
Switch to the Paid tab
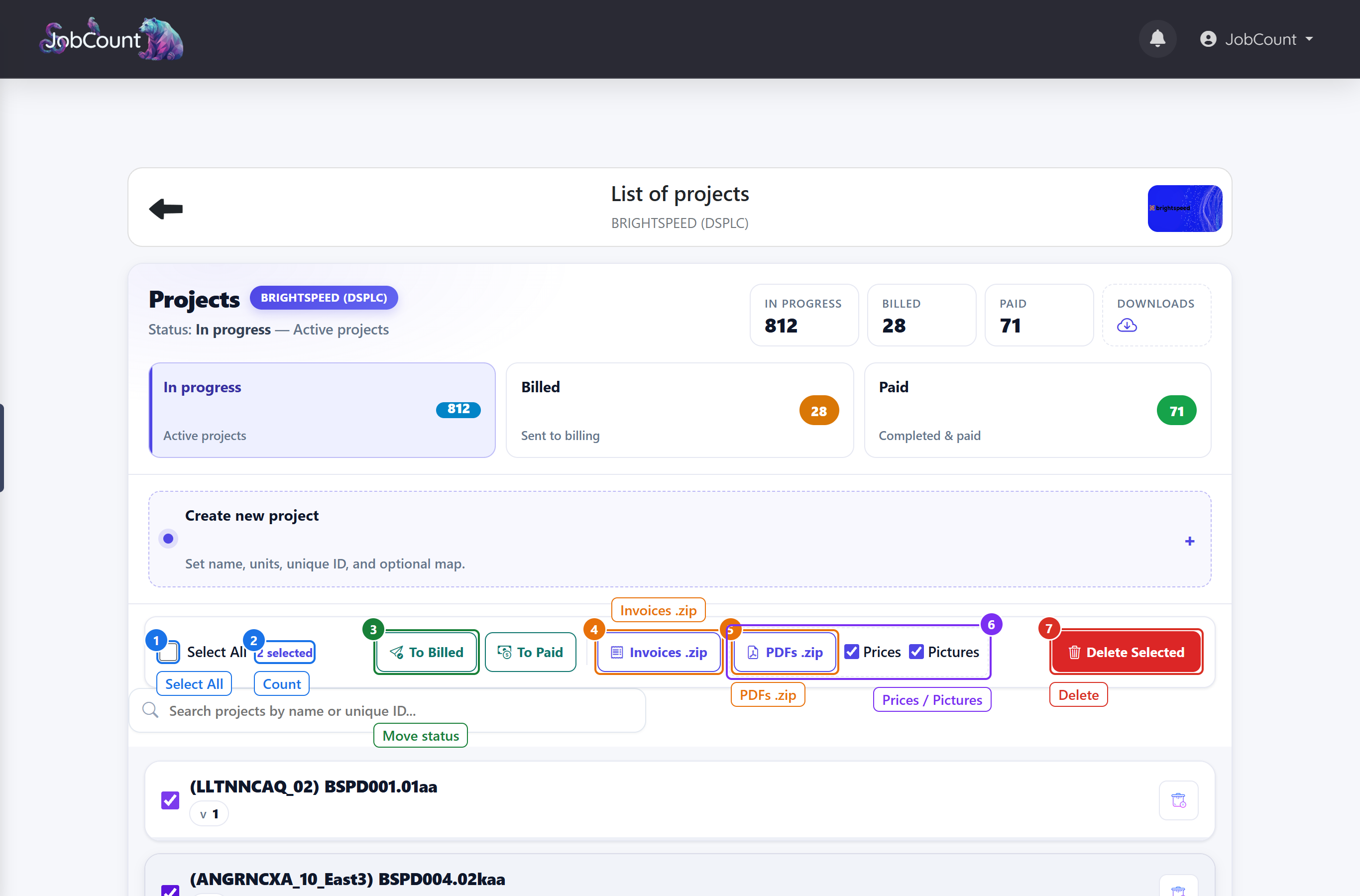(1037, 410)
